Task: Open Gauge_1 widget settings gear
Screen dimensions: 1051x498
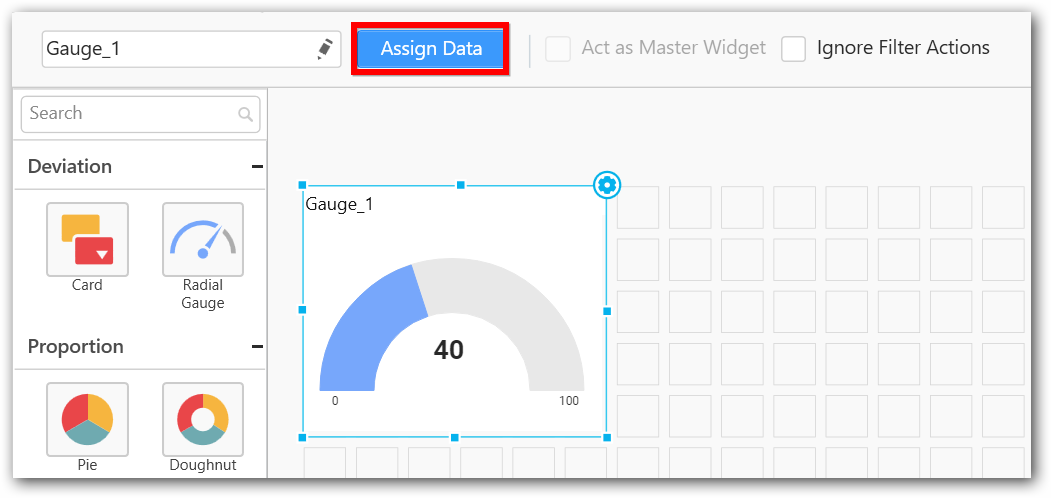Action: 607,185
